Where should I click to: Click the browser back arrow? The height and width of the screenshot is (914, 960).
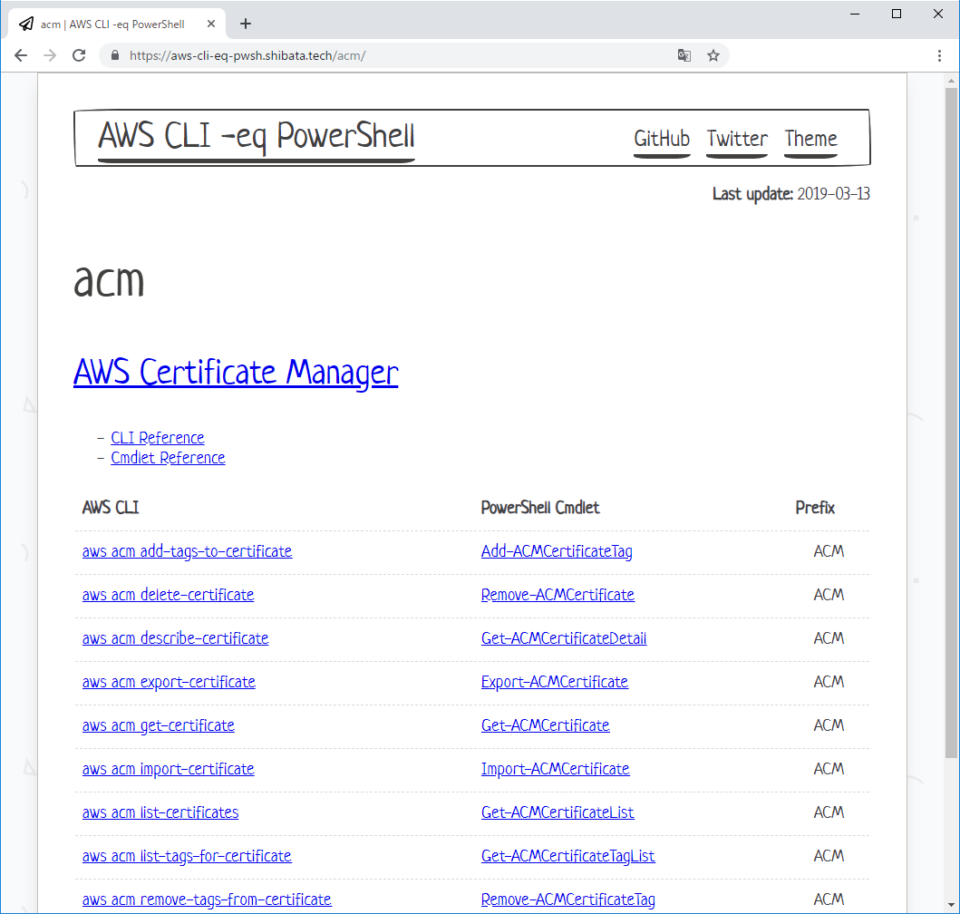click(20, 56)
